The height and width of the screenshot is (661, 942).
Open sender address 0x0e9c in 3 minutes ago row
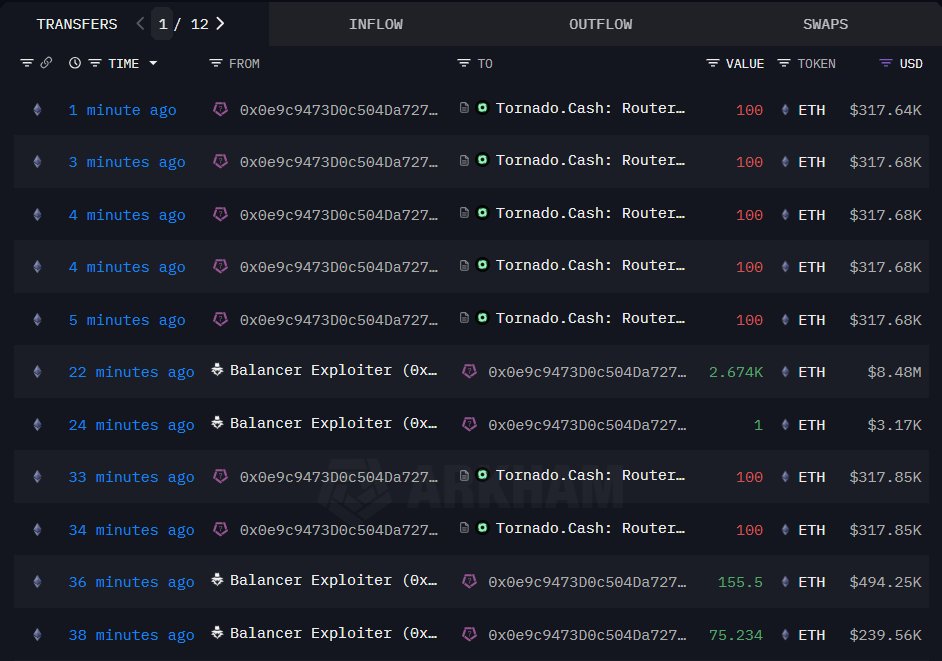(339, 162)
